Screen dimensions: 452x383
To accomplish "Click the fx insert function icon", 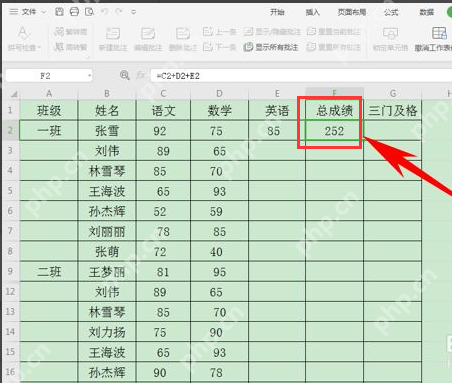I will [x=141, y=76].
